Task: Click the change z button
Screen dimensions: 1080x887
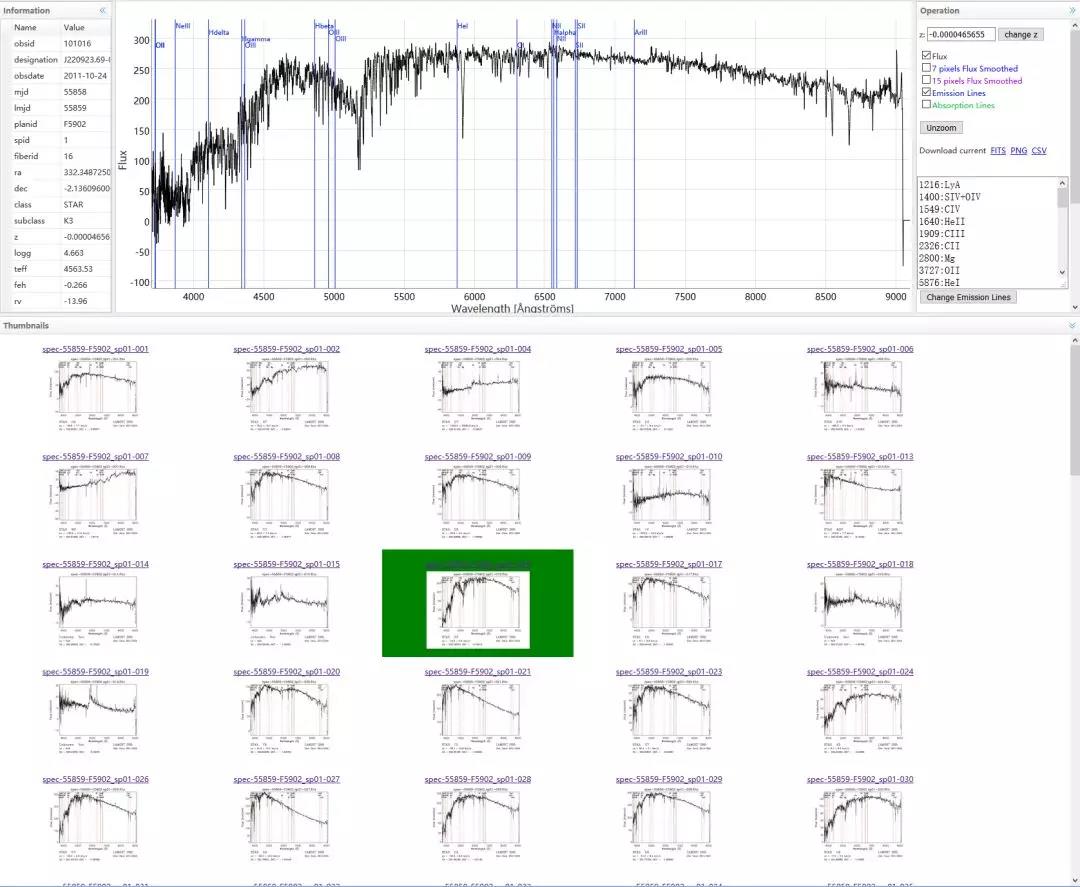Action: pyautogui.click(x=1020, y=34)
